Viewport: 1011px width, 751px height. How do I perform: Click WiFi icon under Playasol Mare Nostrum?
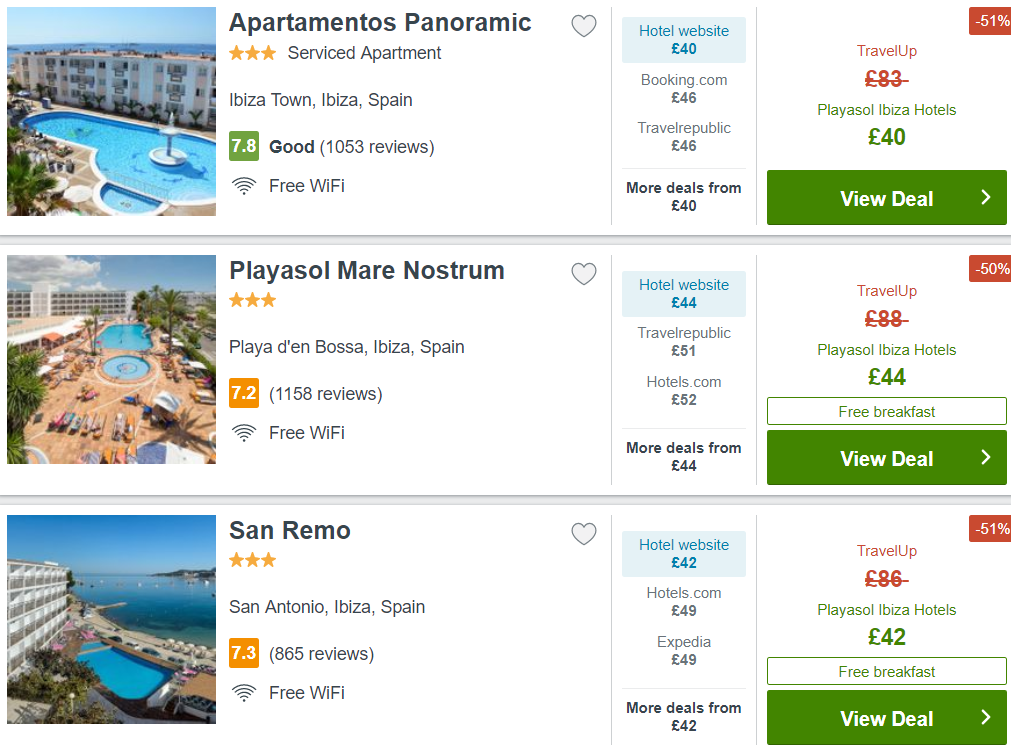tap(244, 433)
